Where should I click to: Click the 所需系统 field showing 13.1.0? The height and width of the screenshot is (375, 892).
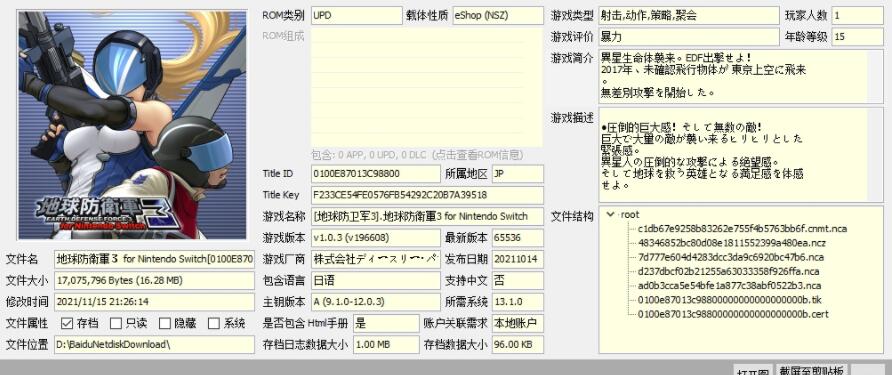click(x=518, y=302)
